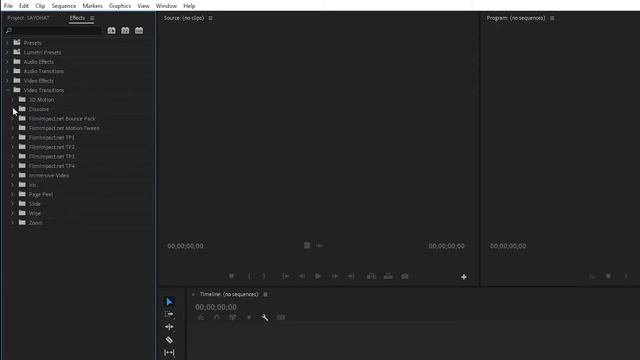
Task: Select FilmImpact.net Motion Tween folder
Action: pyautogui.click(x=64, y=128)
